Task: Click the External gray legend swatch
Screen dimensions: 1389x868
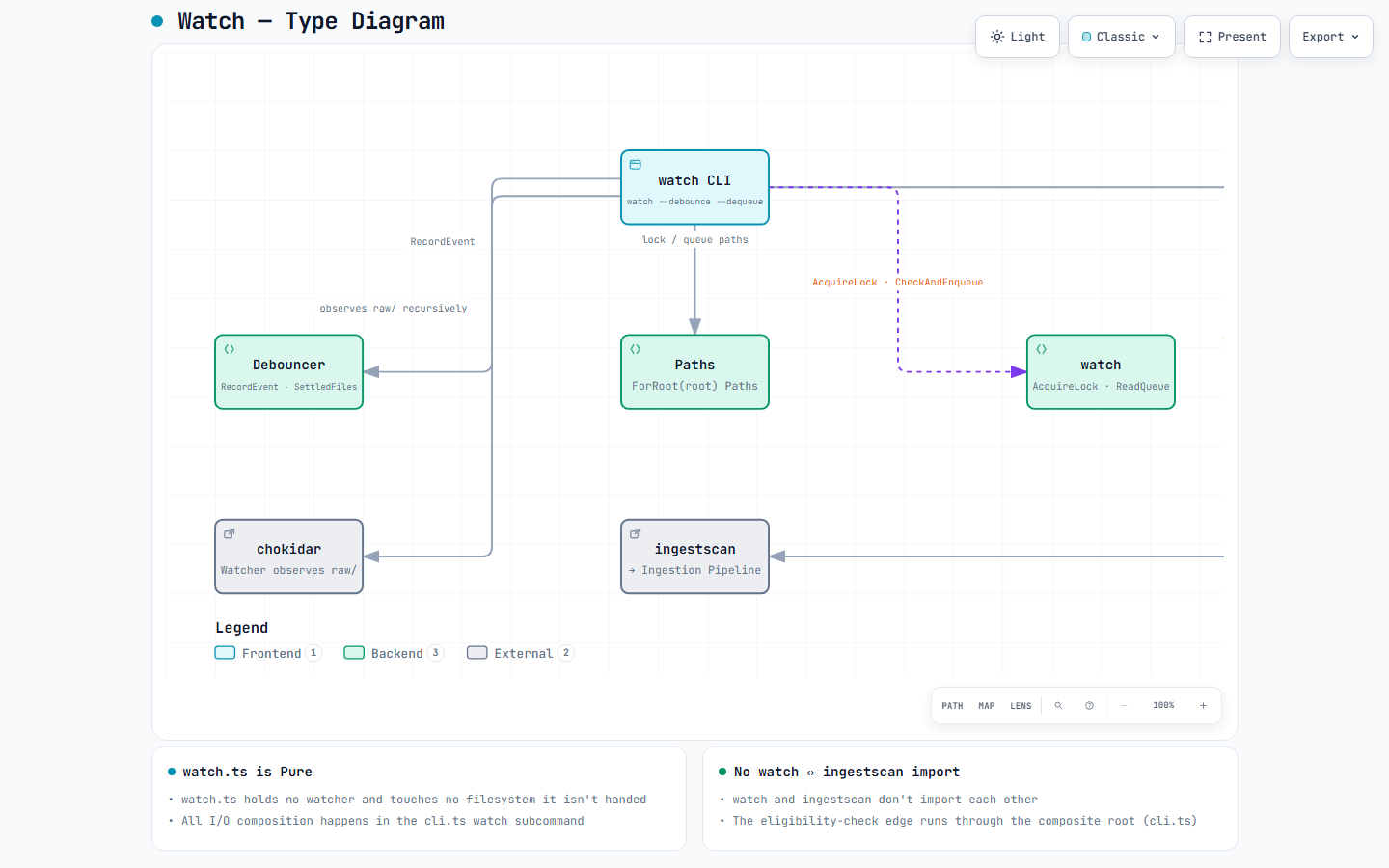Action: coord(477,653)
